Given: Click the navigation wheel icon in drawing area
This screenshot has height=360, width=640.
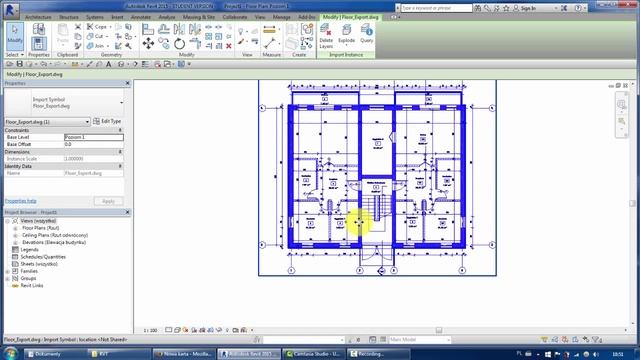Looking at the screenshot, I should click(x=622, y=104).
